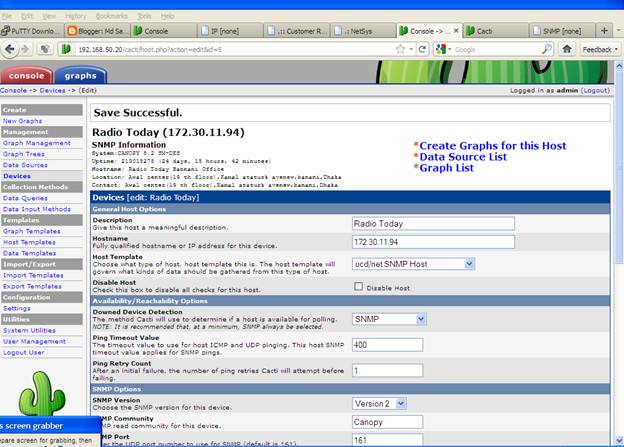624x447 pixels.
Task: Click the Ping Timeout Value field
Action: pos(387,345)
